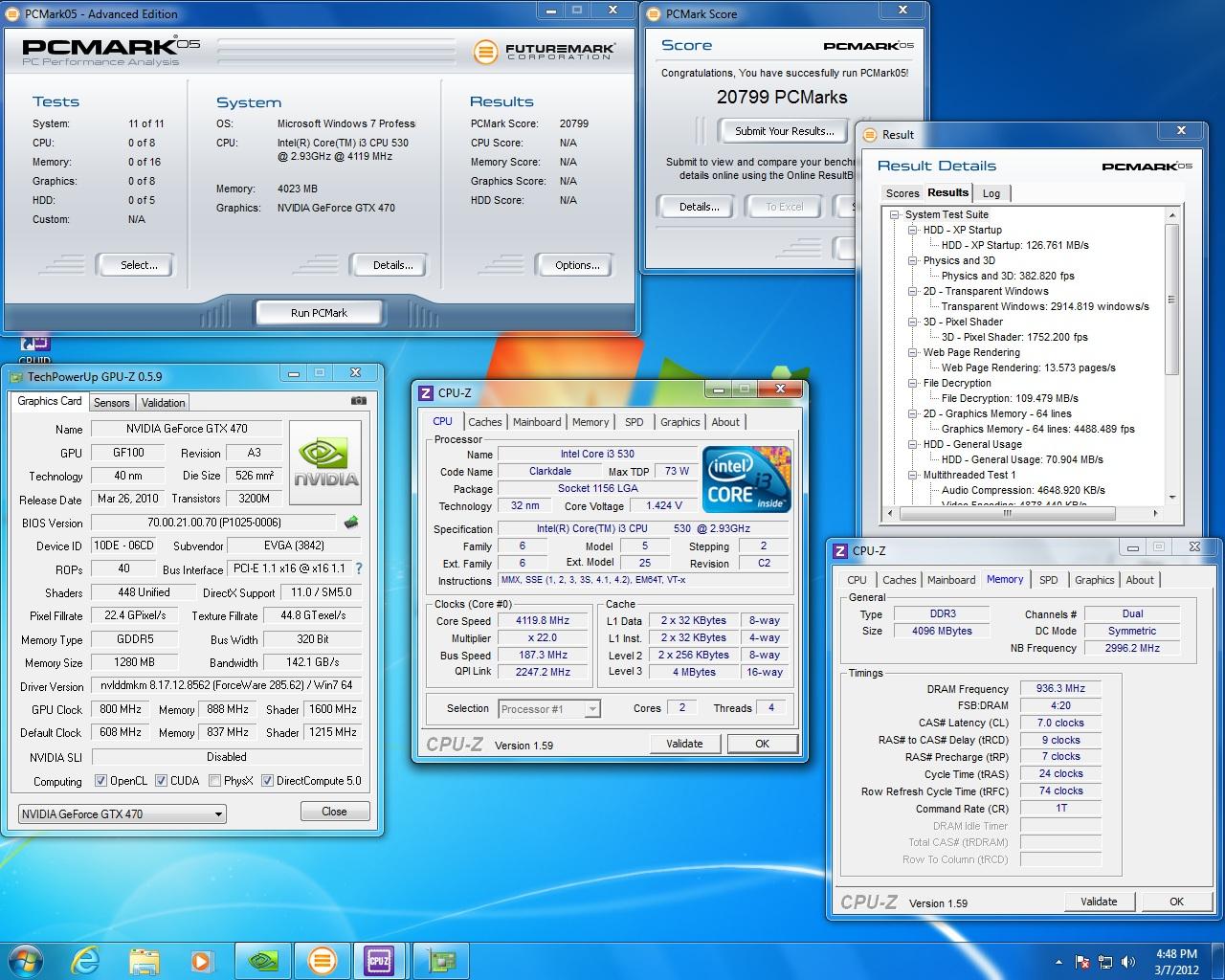1225x980 pixels.
Task: Click the CPU-Z memory window title icon
Action: (x=840, y=550)
